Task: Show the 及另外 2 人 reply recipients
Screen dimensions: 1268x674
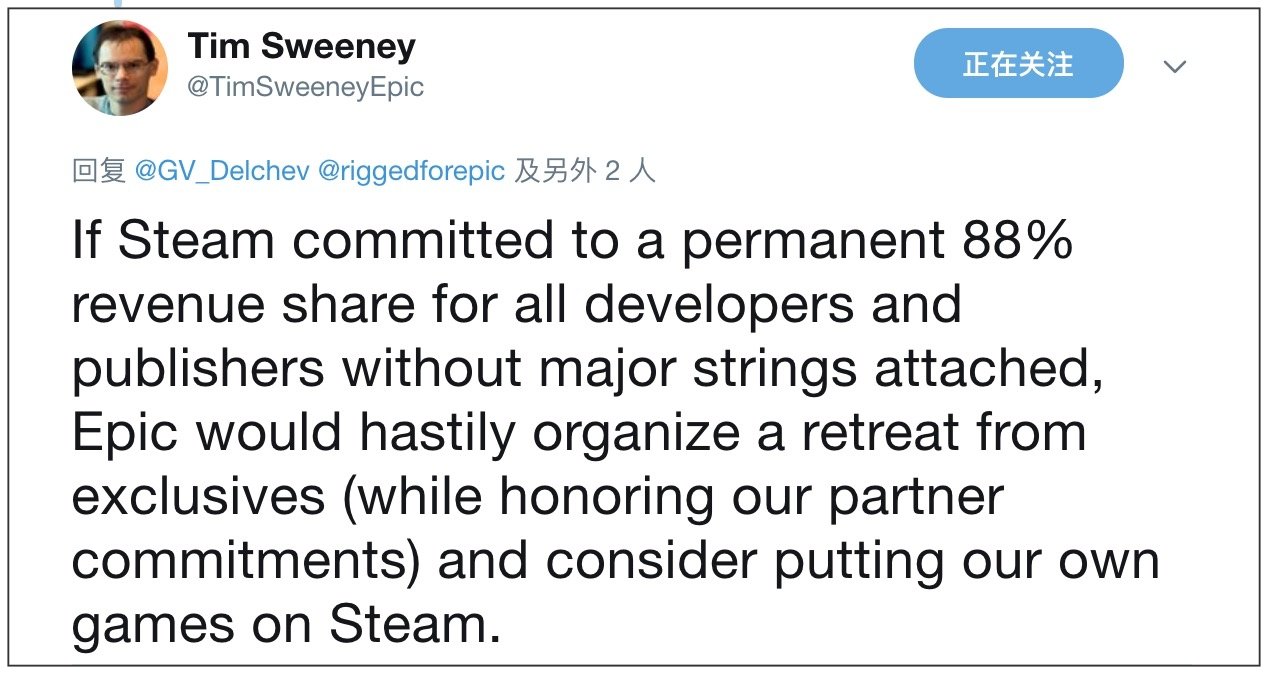Action: (585, 171)
